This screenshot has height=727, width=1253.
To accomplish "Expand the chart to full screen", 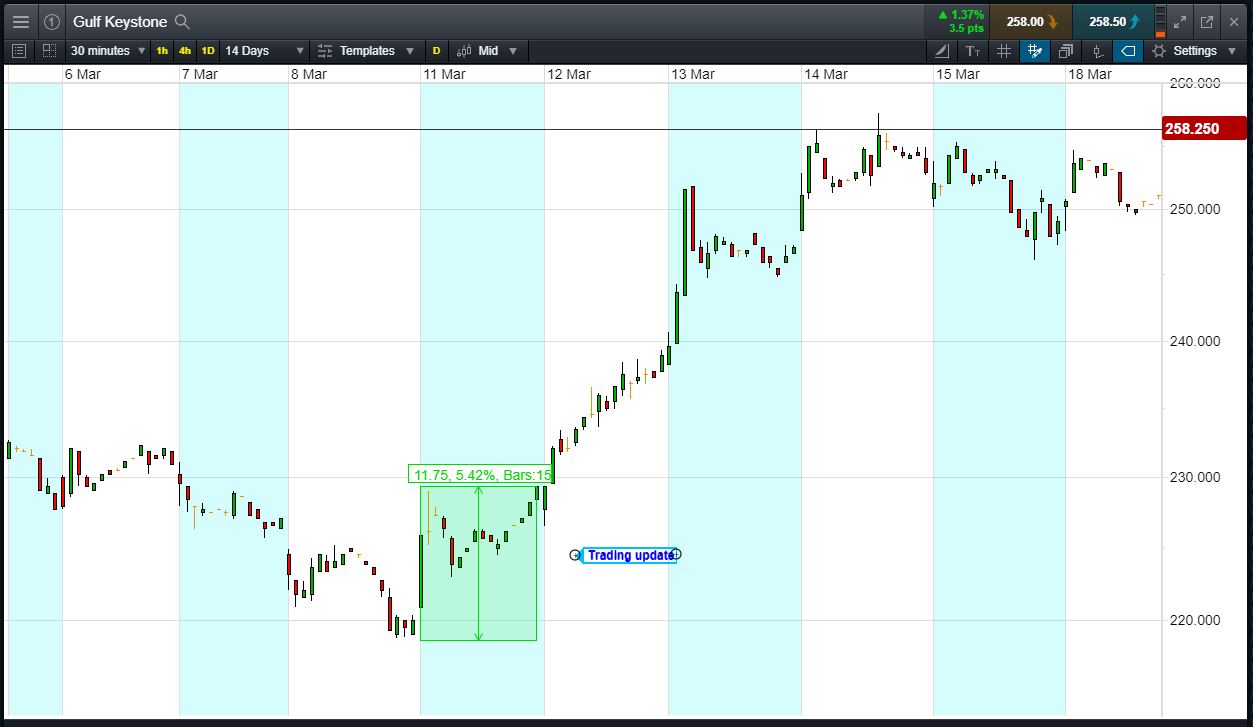I will (x=1179, y=21).
